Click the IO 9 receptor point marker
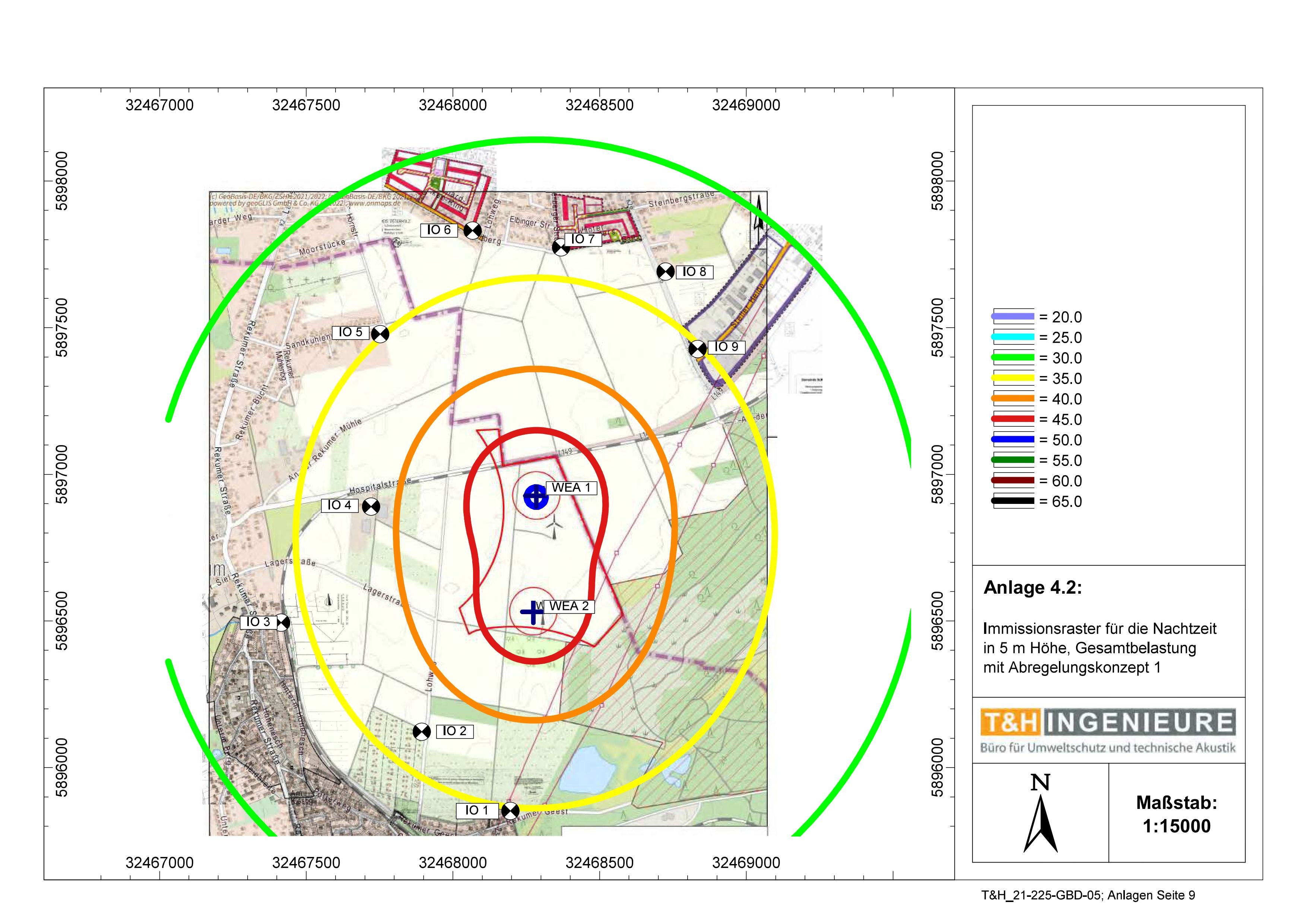The height and width of the screenshot is (924, 1307). [697, 349]
